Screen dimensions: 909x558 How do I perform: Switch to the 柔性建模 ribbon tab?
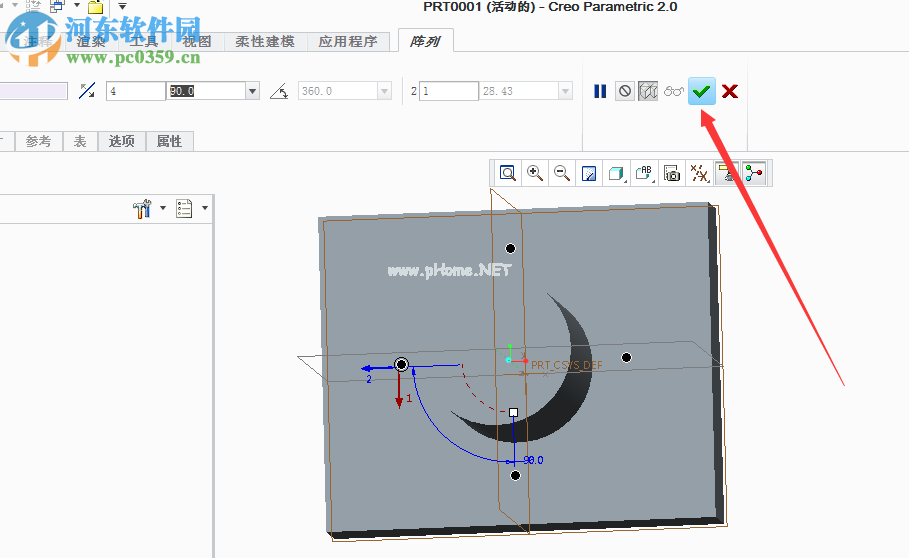(265, 41)
